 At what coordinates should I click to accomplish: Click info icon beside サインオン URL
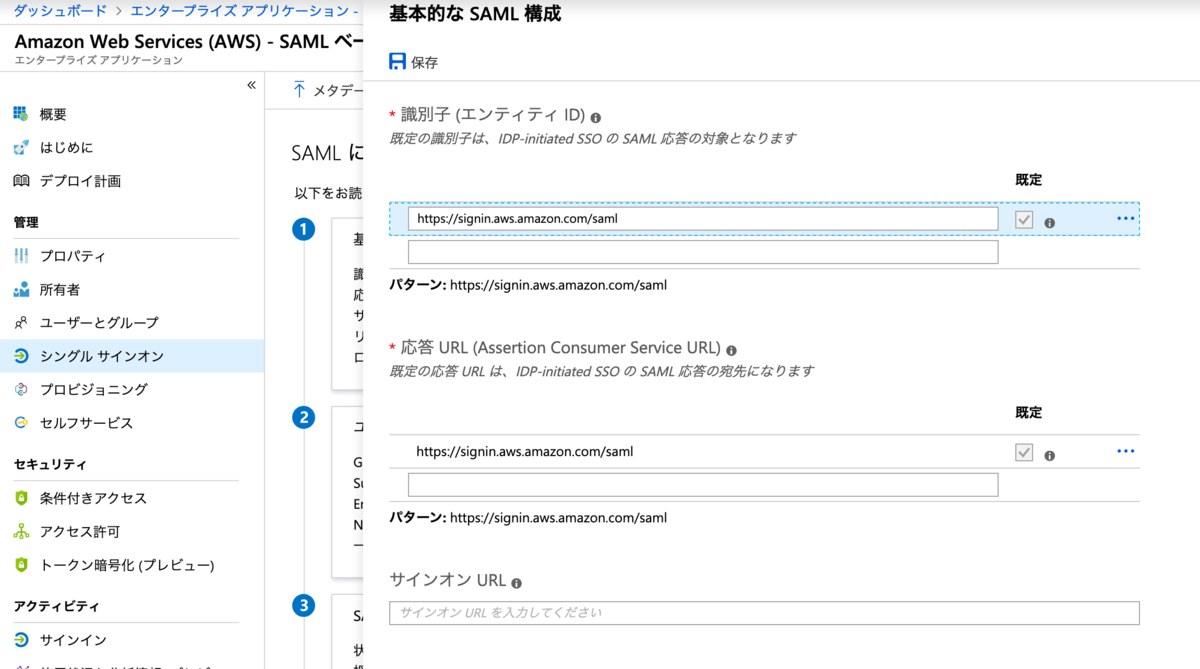516,583
